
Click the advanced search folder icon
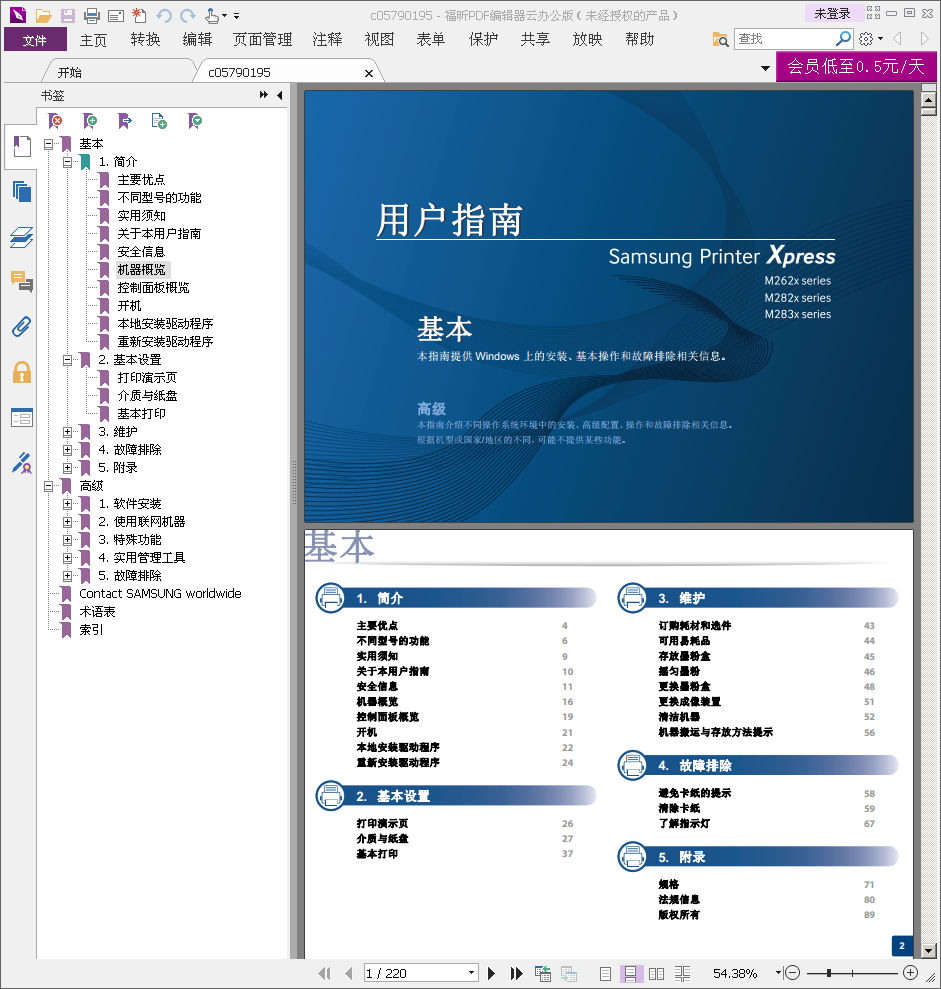coord(720,39)
